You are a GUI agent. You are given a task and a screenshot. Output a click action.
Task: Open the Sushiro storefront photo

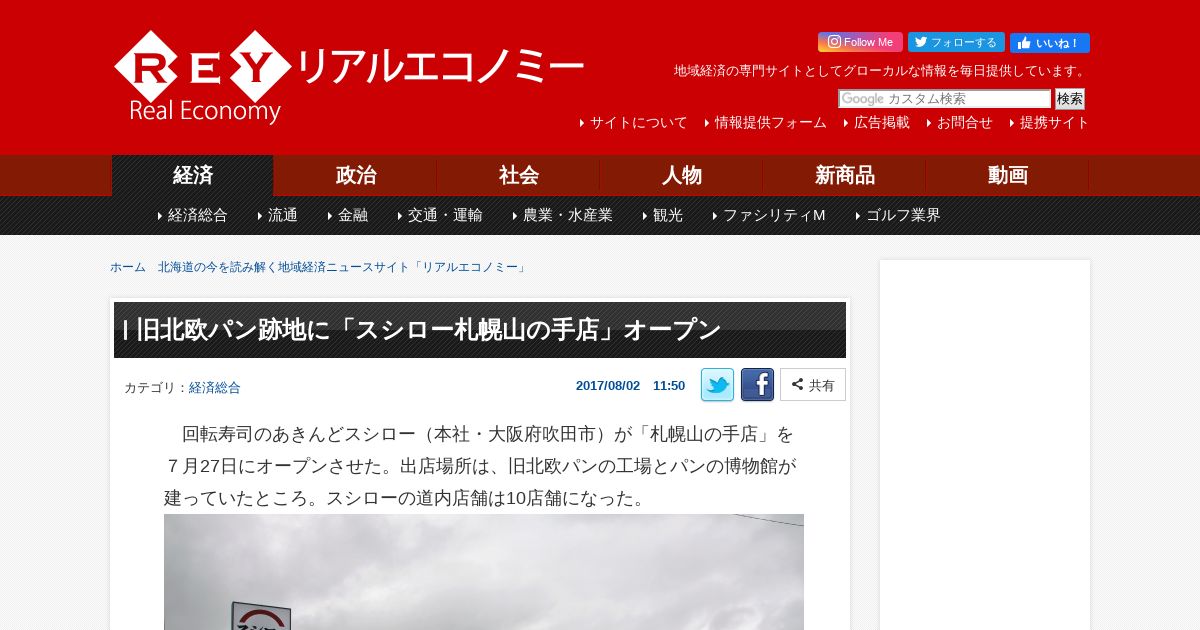pos(484,572)
